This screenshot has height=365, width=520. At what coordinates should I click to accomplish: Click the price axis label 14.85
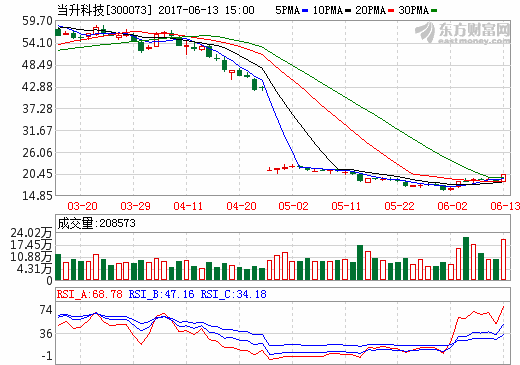(x=37, y=196)
